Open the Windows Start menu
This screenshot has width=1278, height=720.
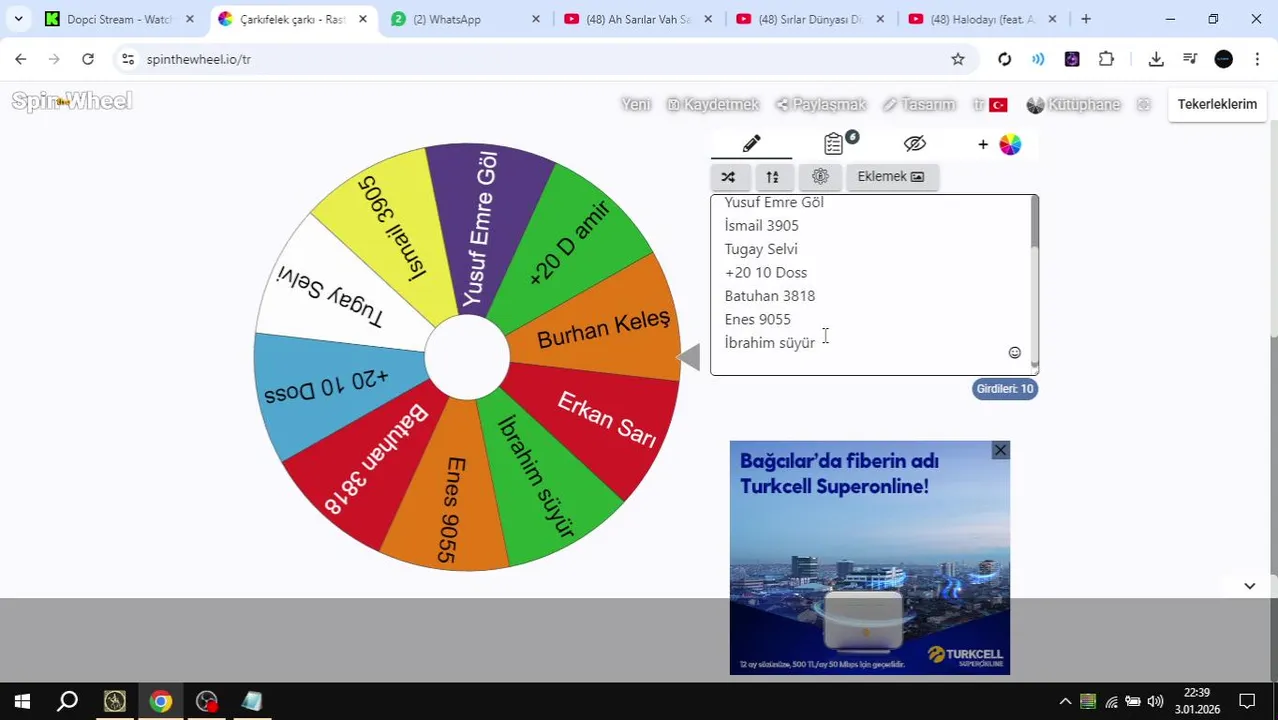22,701
